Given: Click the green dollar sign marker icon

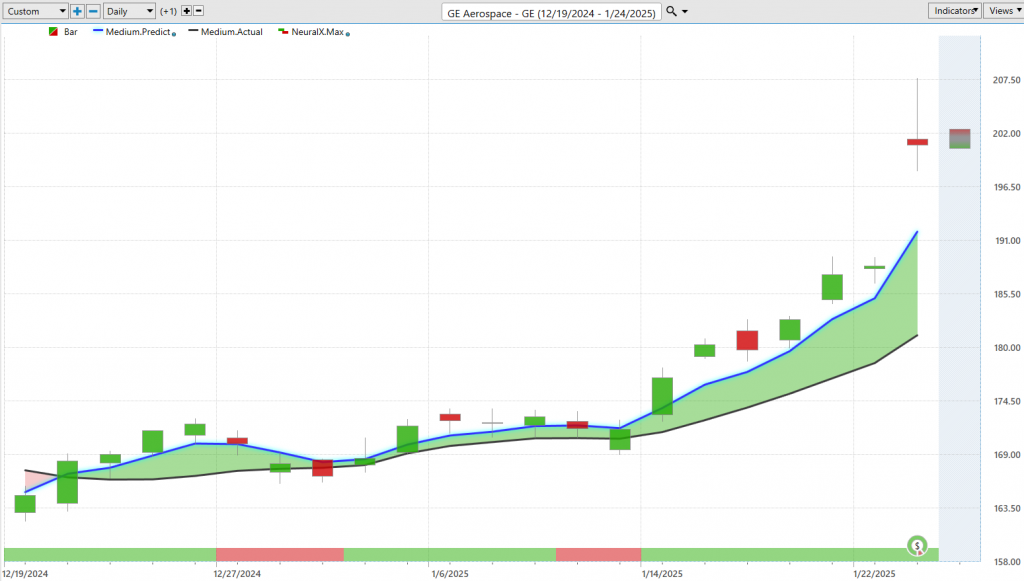Looking at the screenshot, I should click(917, 546).
